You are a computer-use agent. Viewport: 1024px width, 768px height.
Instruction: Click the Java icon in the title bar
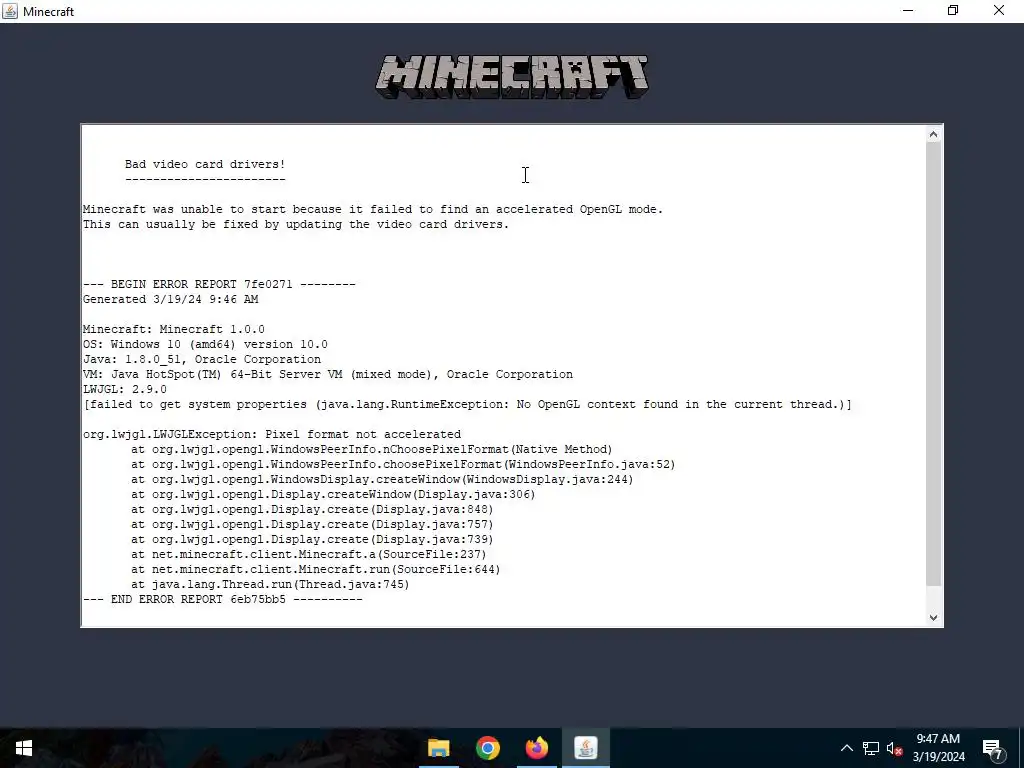tap(10, 11)
